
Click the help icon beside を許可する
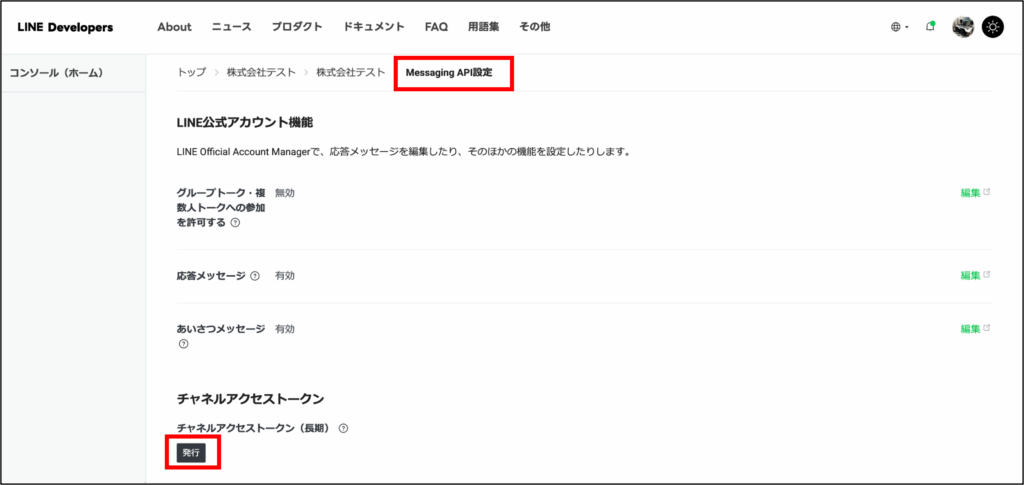click(x=235, y=223)
